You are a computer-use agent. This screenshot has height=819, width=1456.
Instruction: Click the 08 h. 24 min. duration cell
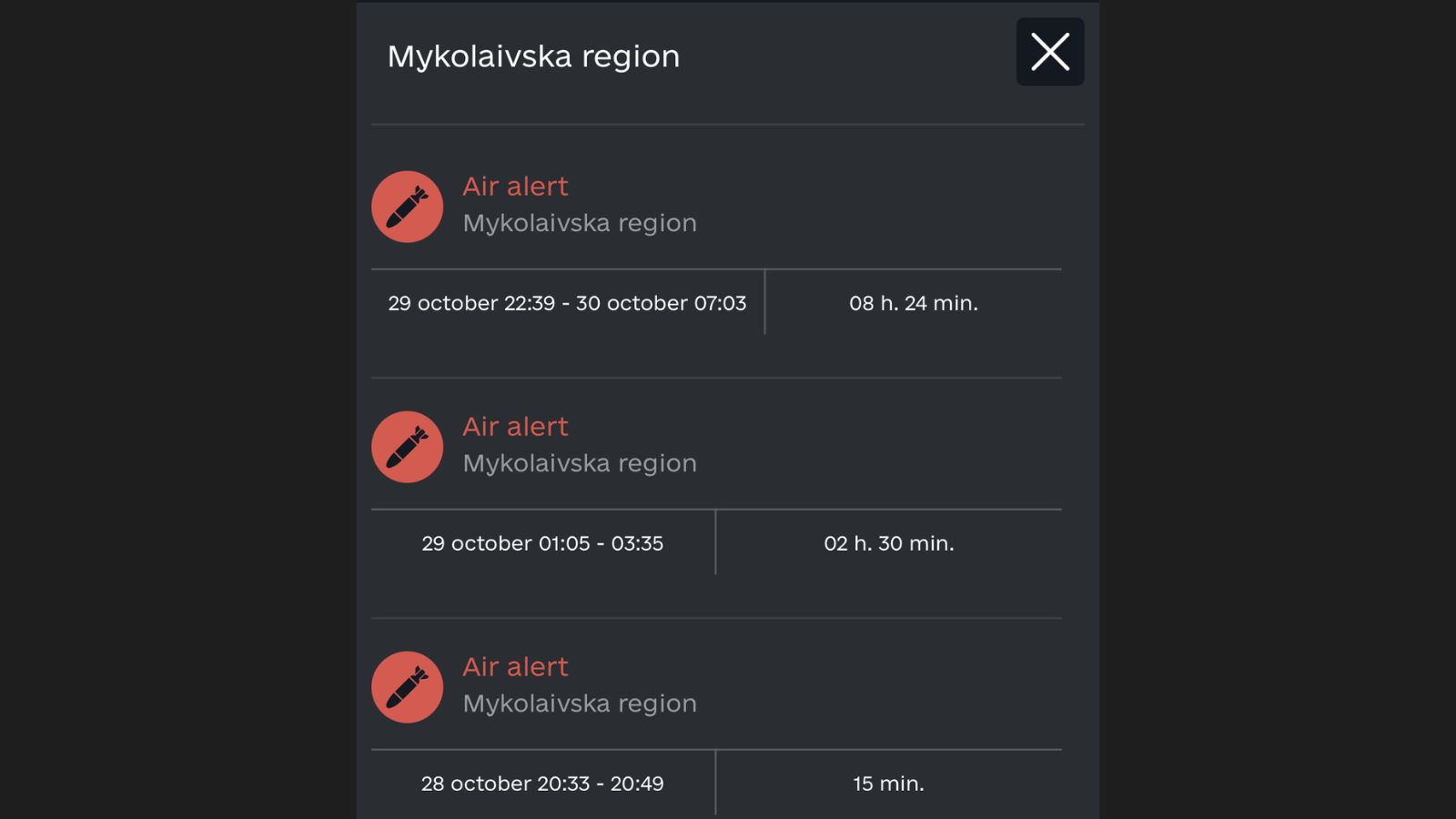click(x=913, y=303)
